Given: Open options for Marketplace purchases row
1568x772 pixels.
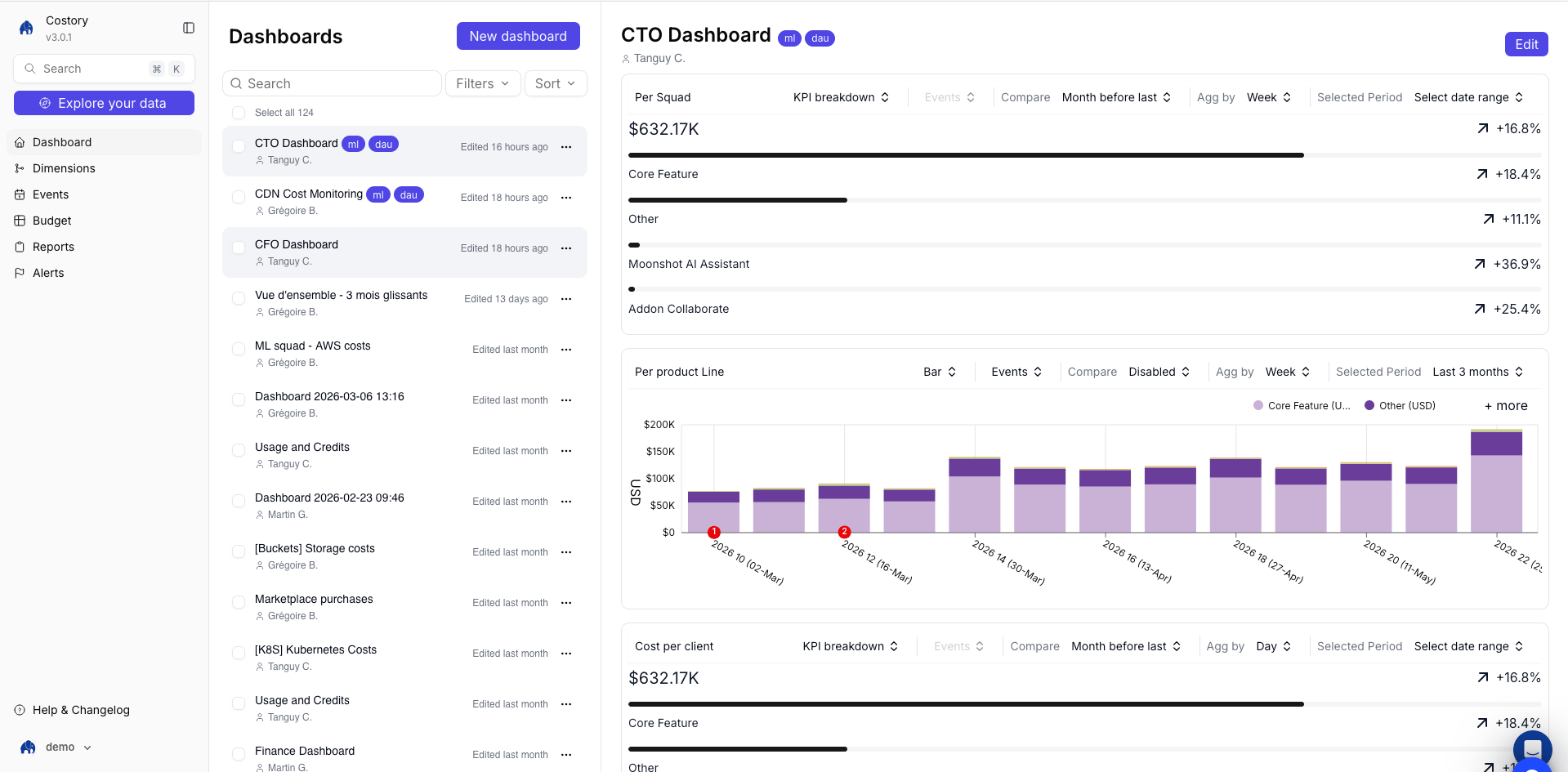Looking at the screenshot, I should [566, 603].
